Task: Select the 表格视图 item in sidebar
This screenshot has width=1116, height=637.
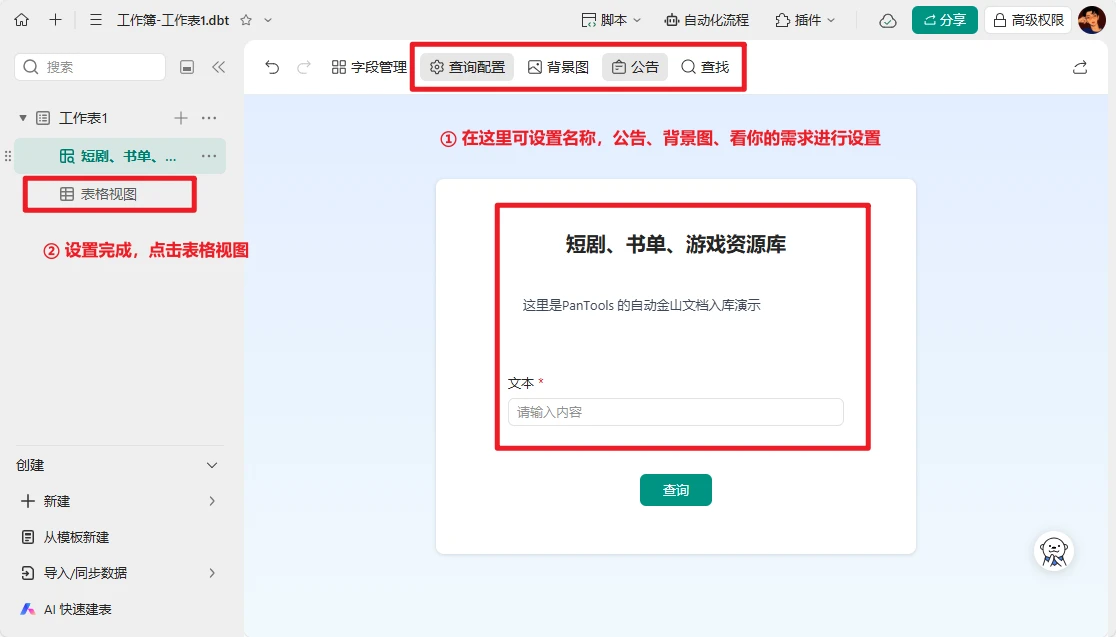Action: [108, 194]
